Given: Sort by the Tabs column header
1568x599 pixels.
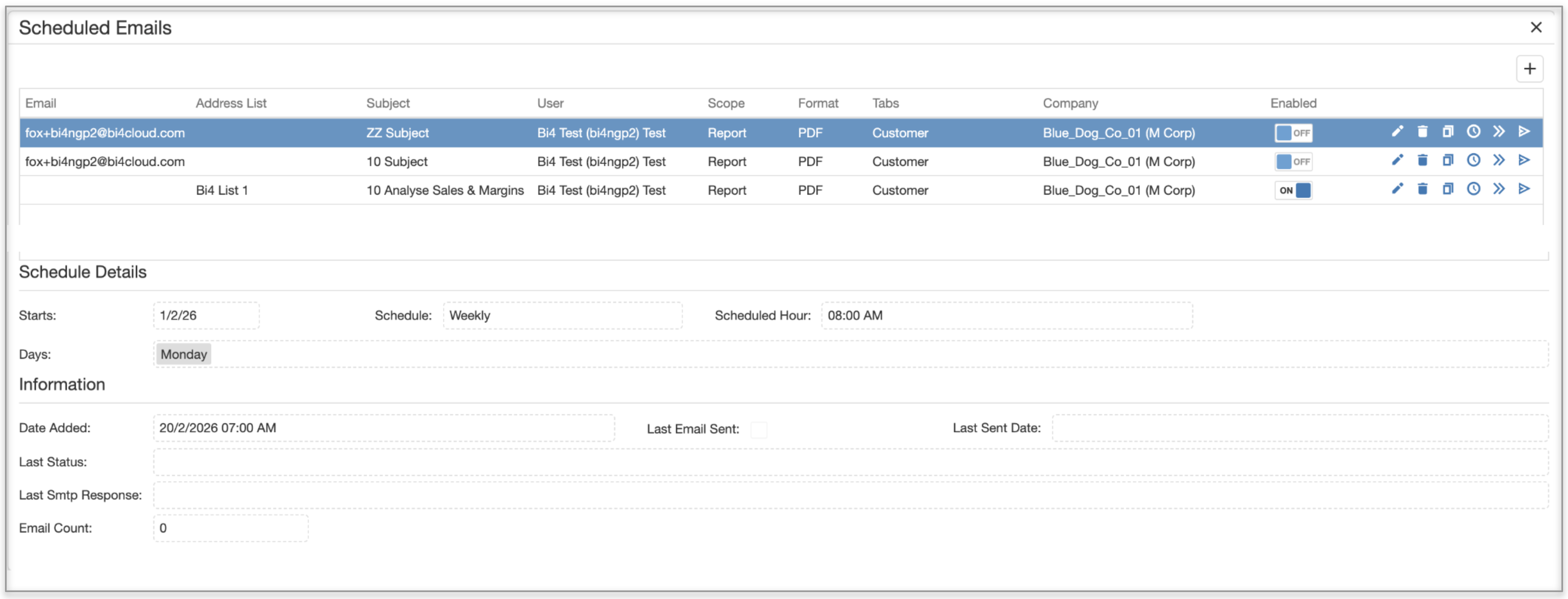Looking at the screenshot, I should [886, 103].
